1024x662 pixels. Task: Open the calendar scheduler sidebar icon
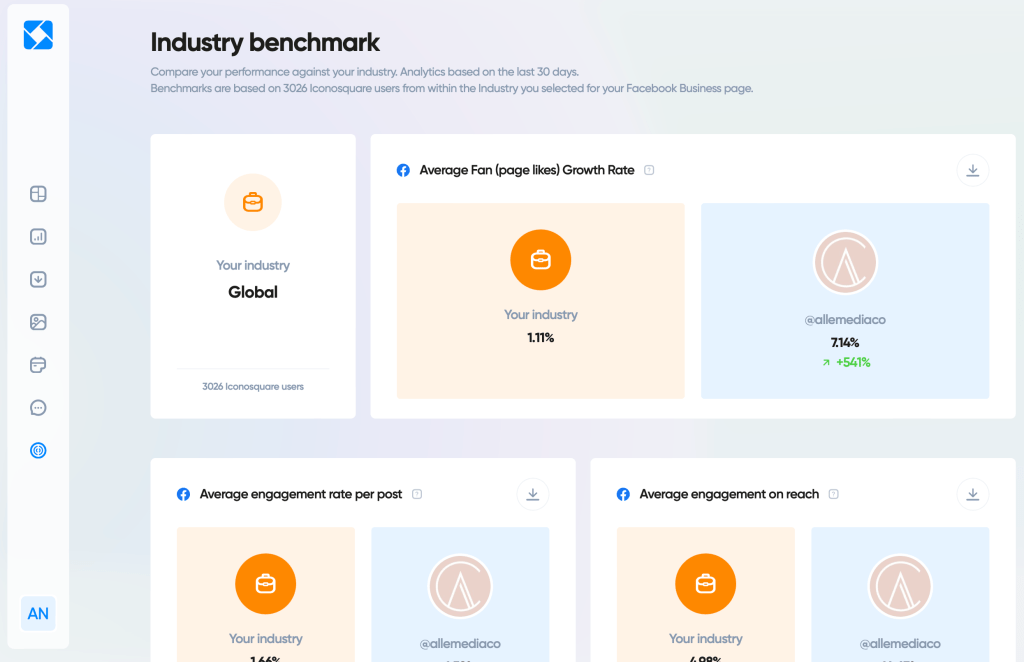[38, 365]
